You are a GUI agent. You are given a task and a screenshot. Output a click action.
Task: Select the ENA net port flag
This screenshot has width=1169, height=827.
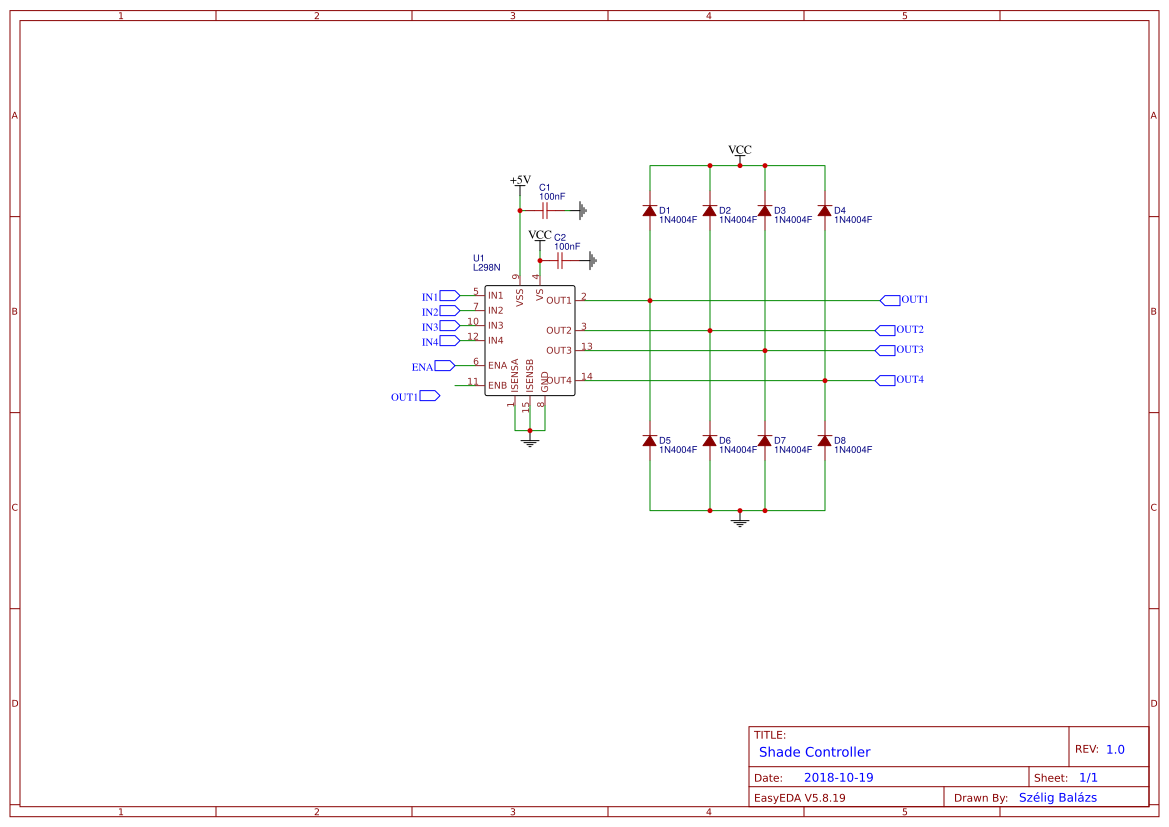(x=445, y=365)
